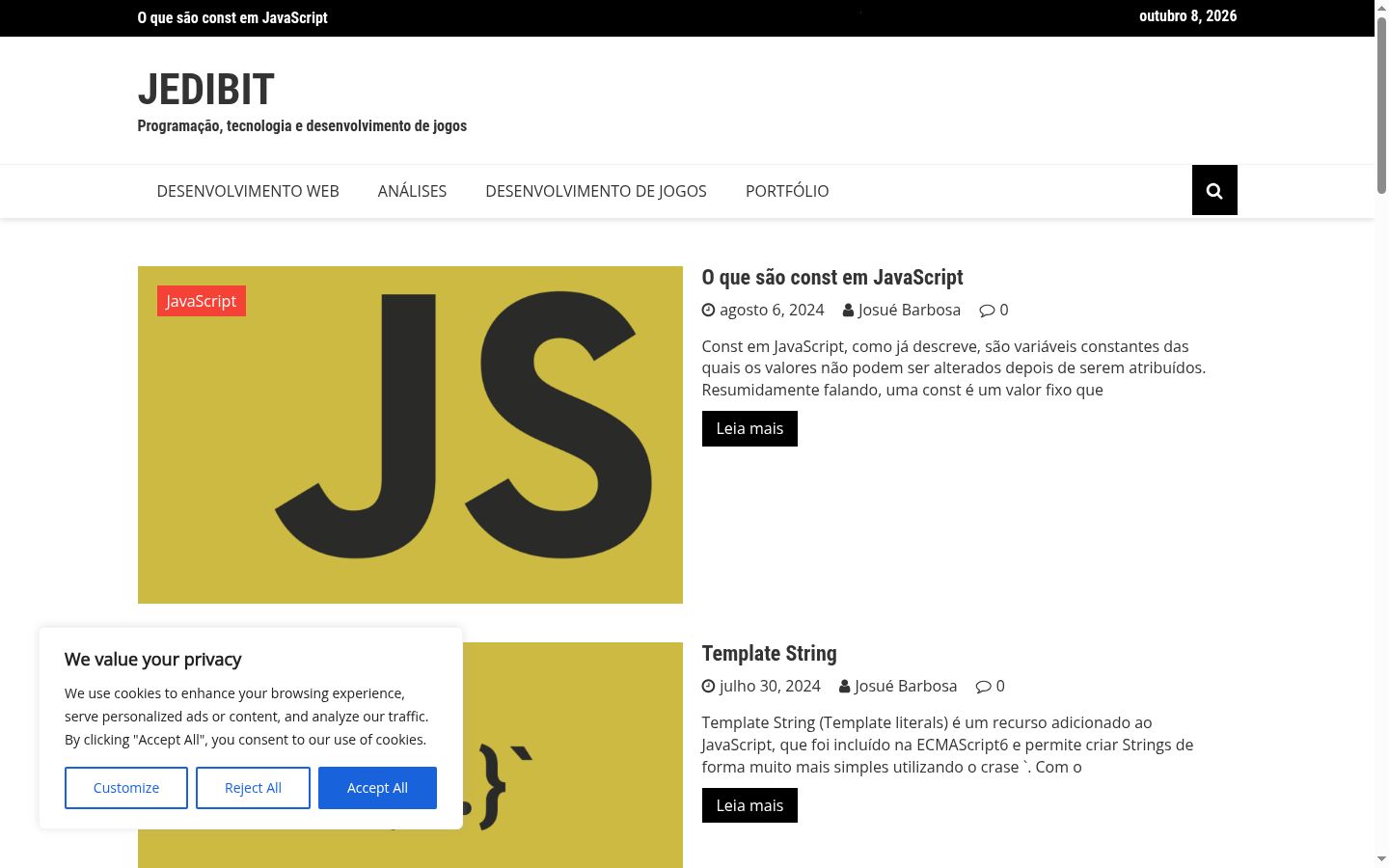Viewport: 1389px width, 868px height.
Task: View posts from agosto 6, 2024
Action: [x=772, y=310]
